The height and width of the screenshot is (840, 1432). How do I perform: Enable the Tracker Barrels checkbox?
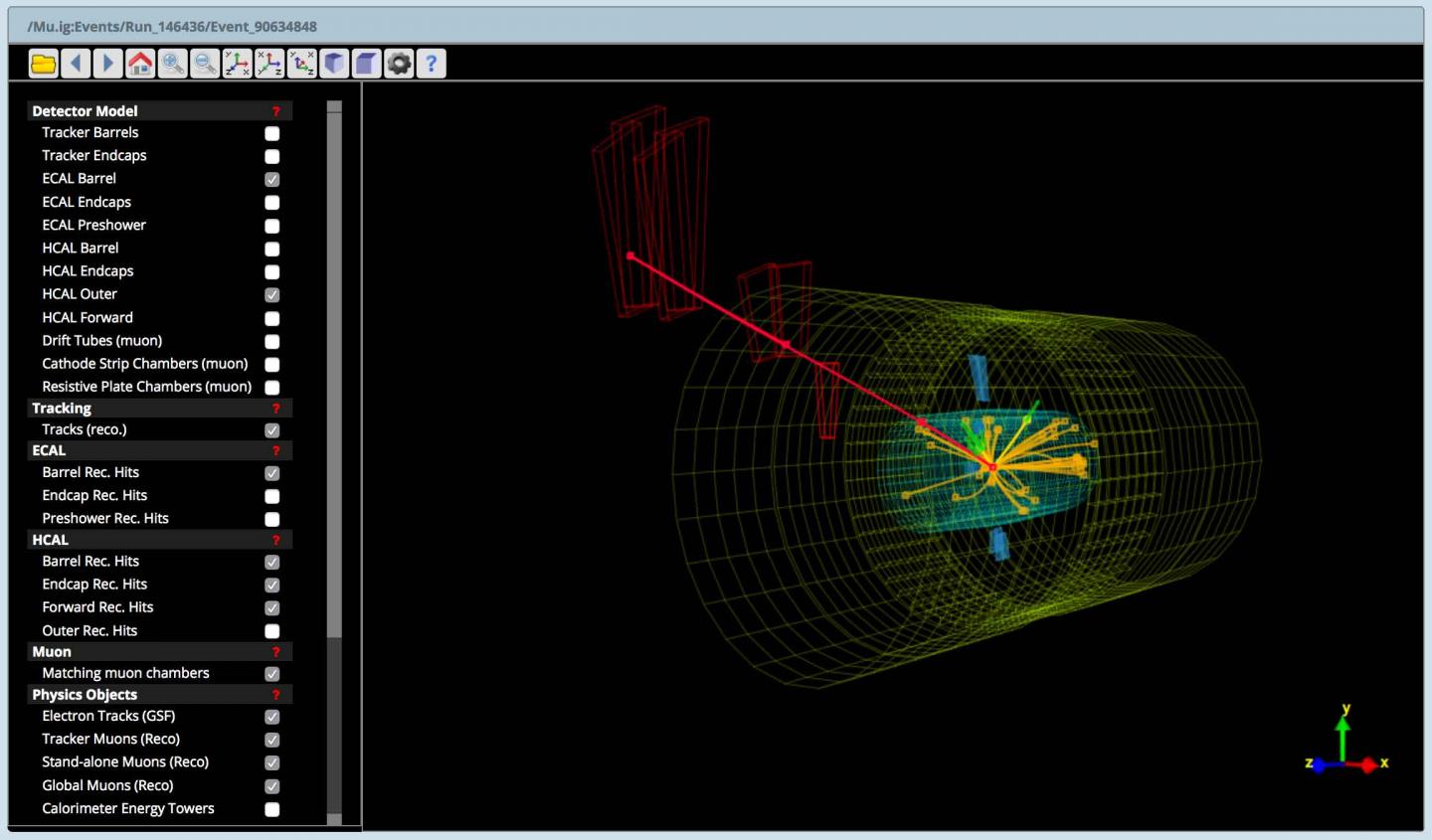pyautogui.click(x=270, y=133)
